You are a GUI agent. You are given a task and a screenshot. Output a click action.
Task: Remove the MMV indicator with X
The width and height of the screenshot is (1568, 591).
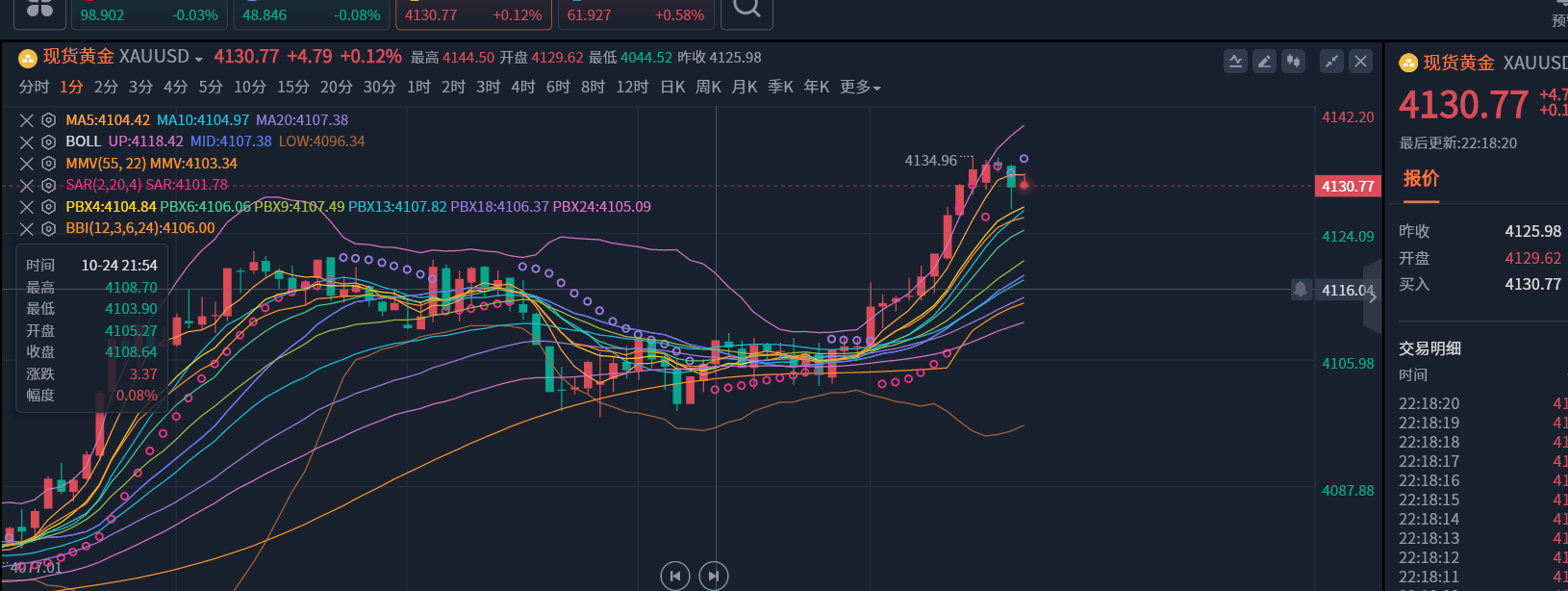pos(27,164)
